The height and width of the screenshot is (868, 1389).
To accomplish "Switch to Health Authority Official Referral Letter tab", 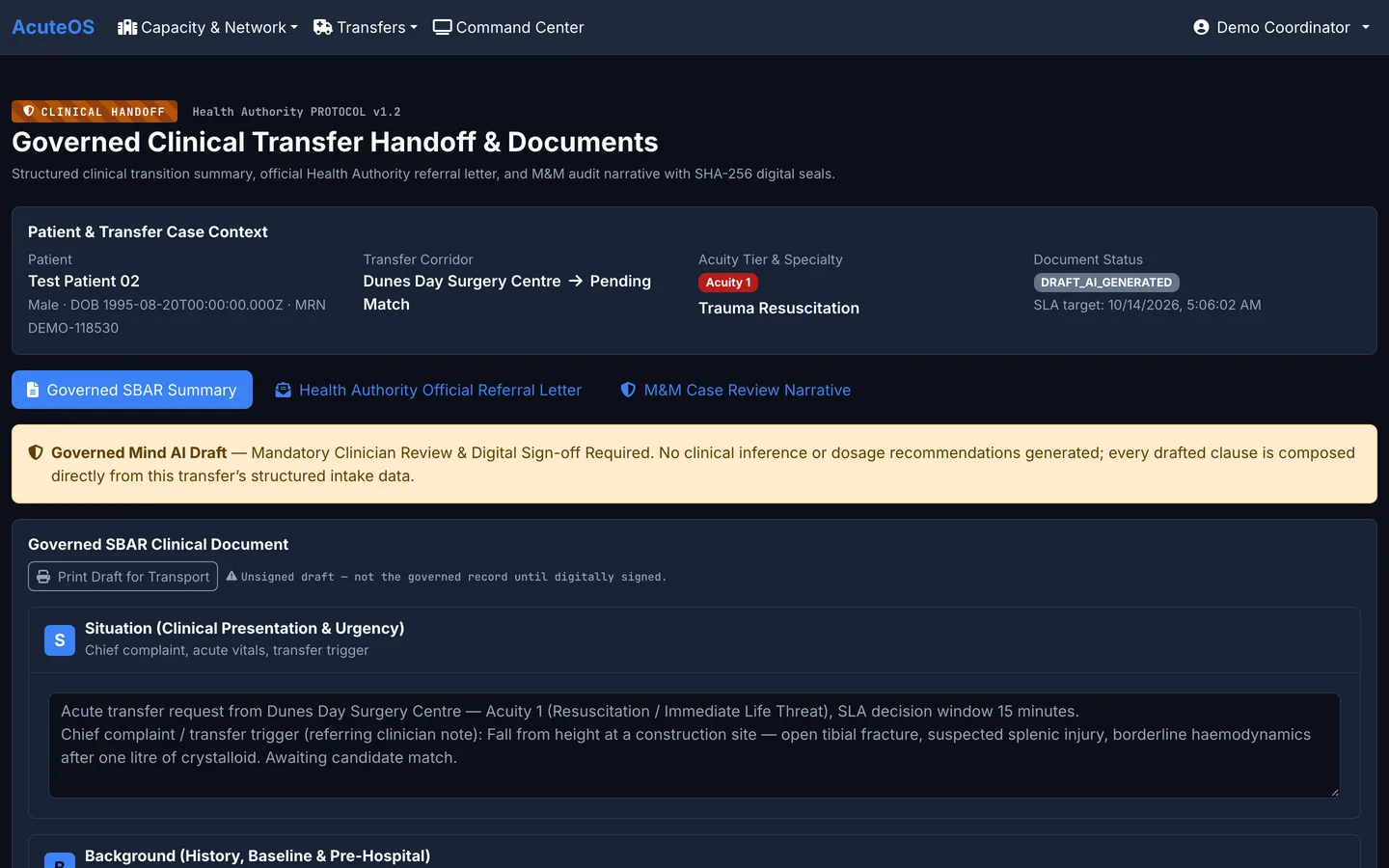I will [x=428, y=390].
